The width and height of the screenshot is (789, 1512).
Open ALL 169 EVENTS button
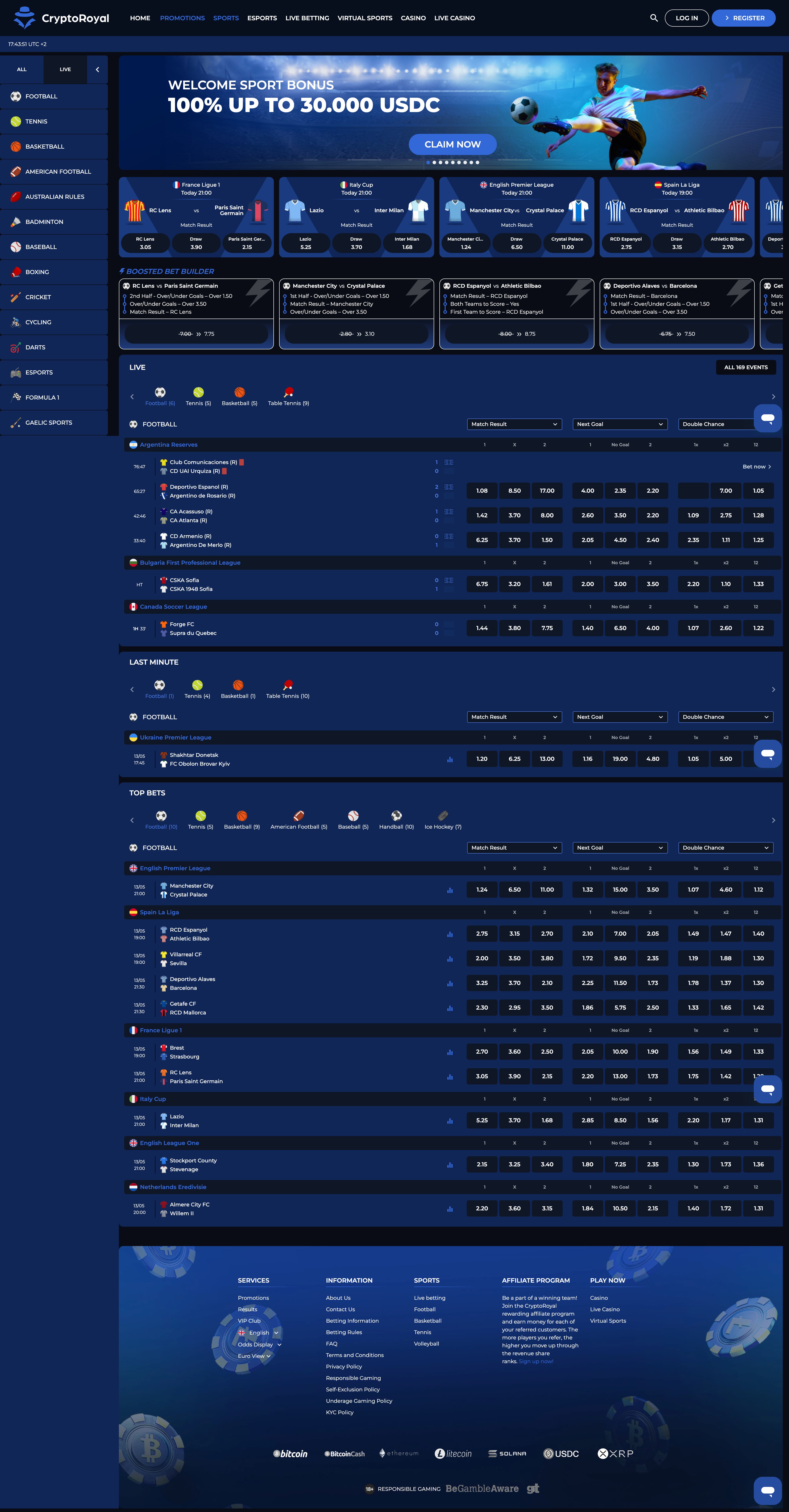point(746,367)
